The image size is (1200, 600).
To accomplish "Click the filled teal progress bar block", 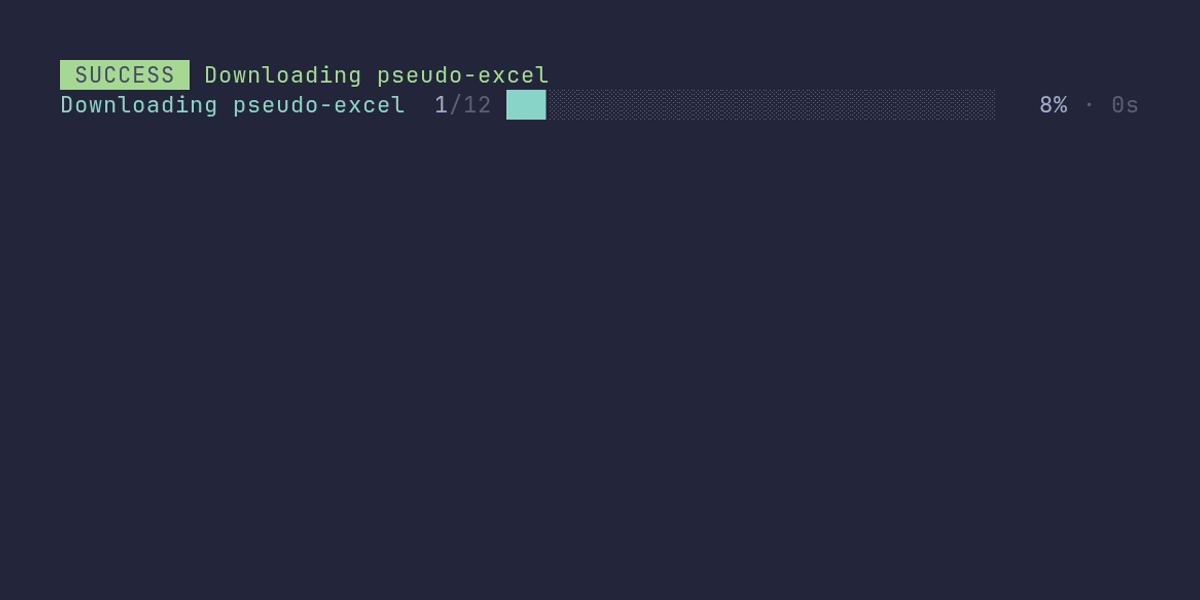I will point(526,105).
